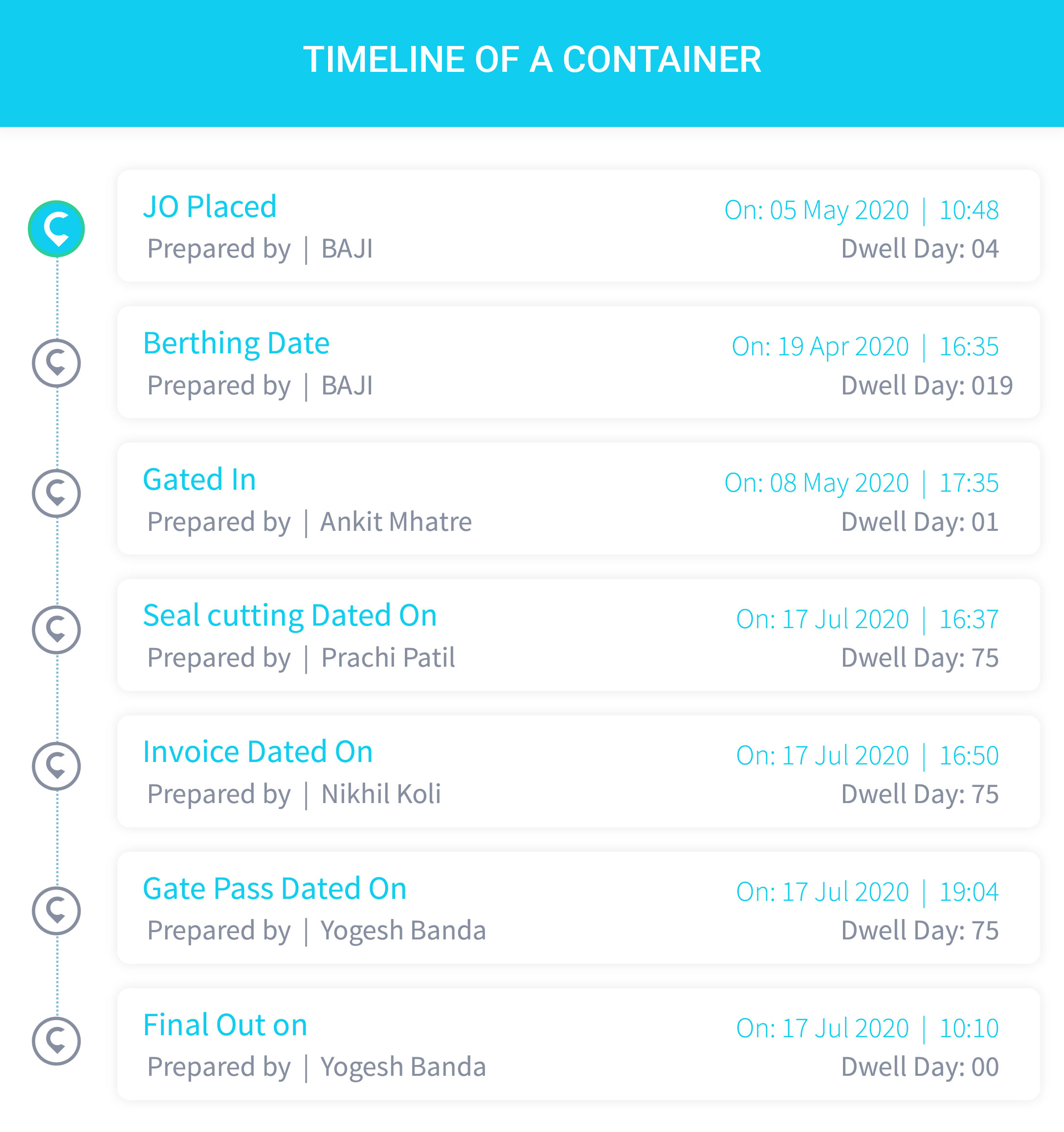
Task: Click preparer name Prachi Patil
Action: (388, 658)
